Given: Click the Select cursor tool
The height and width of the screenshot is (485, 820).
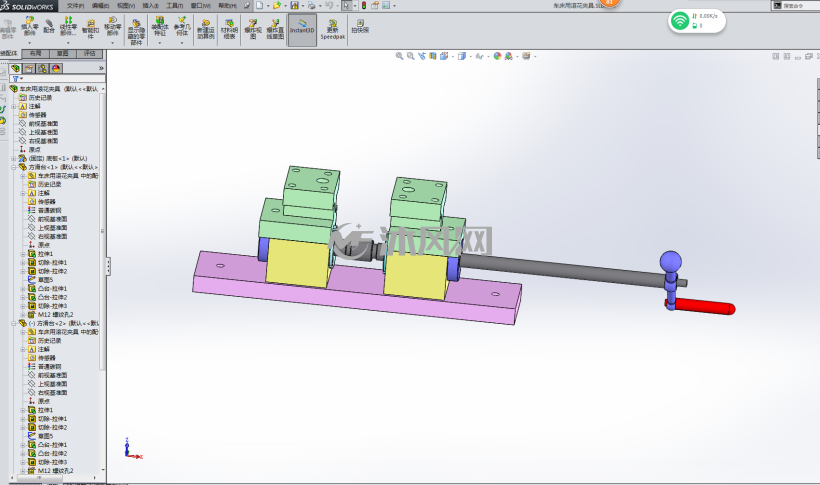Looking at the screenshot, I should pos(346,5).
